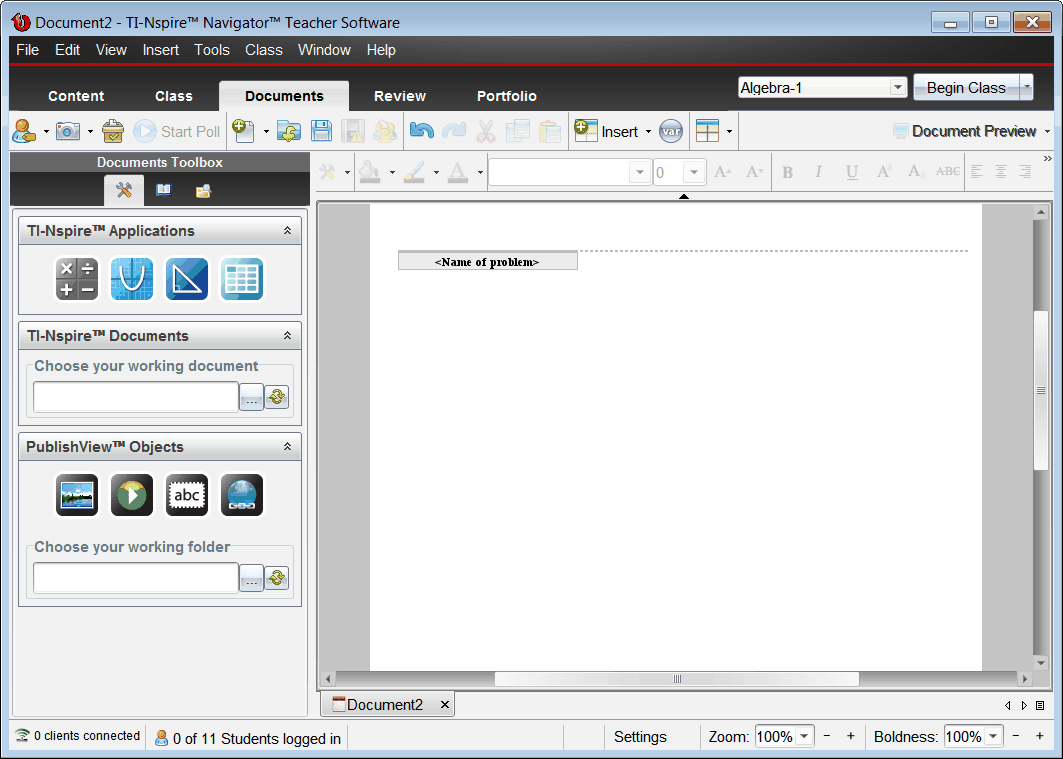The image size is (1063, 759).
Task: Click the Save document icon
Action: [321, 131]
